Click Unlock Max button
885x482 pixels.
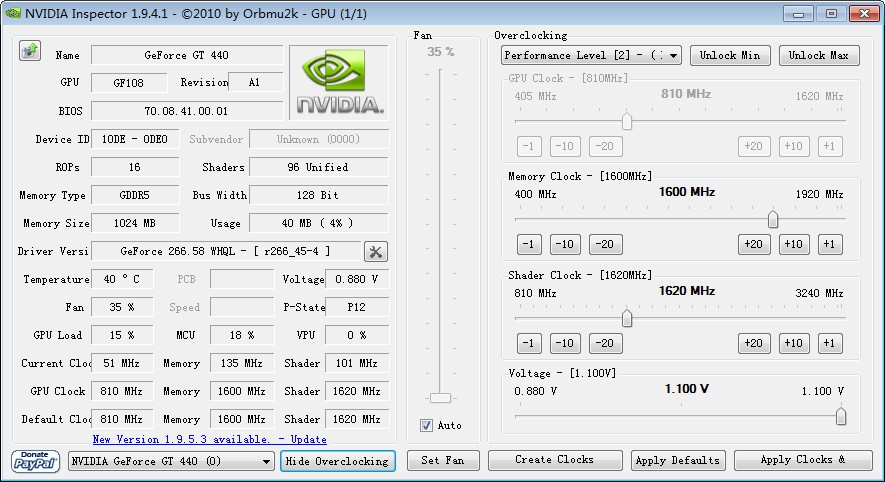point(819,56)
